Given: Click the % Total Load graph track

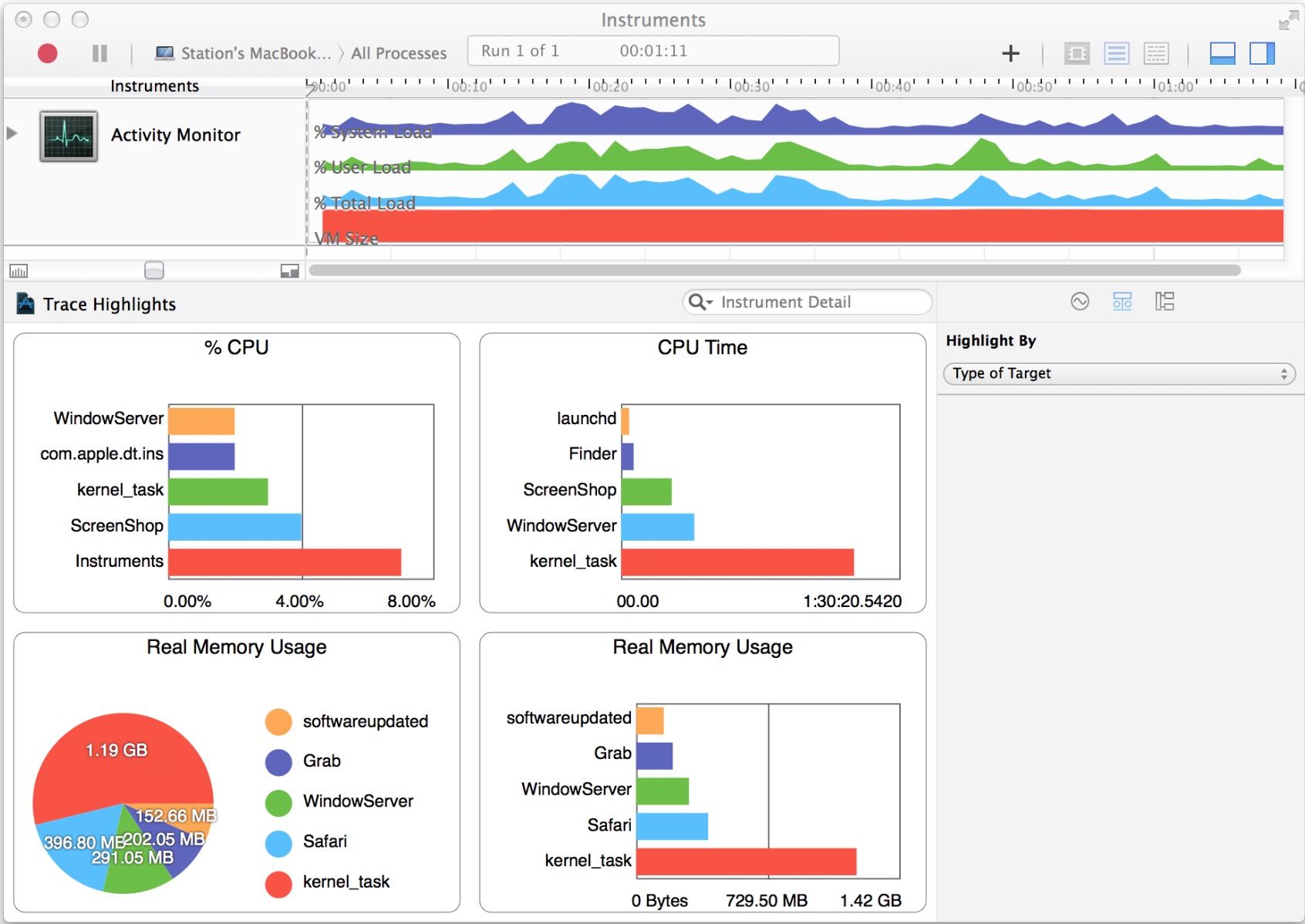Looking at the screenshot, I should pyautogui.click(x=794, y=190).
